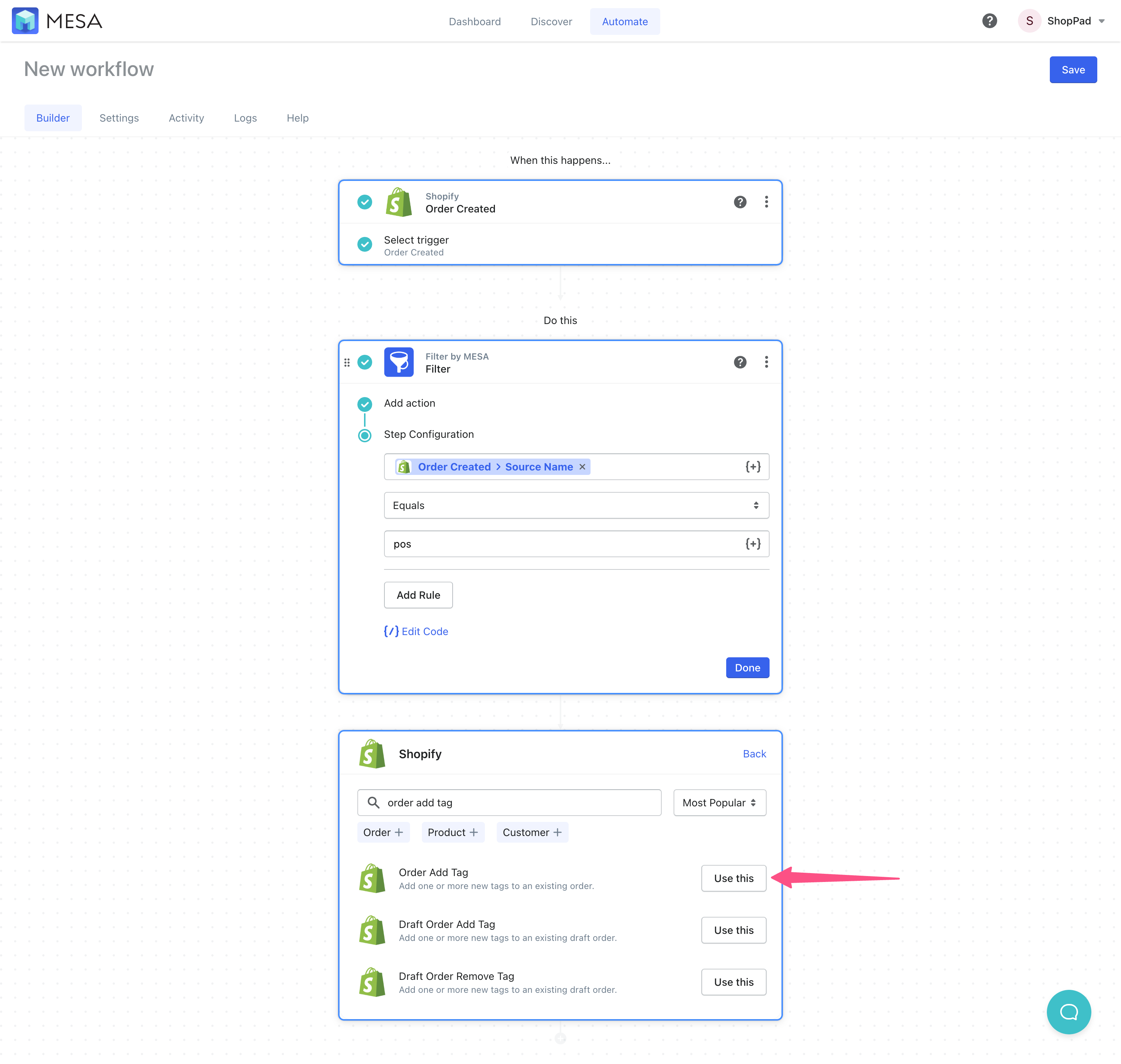Open the chat support bubble

click(1068, 1012)
